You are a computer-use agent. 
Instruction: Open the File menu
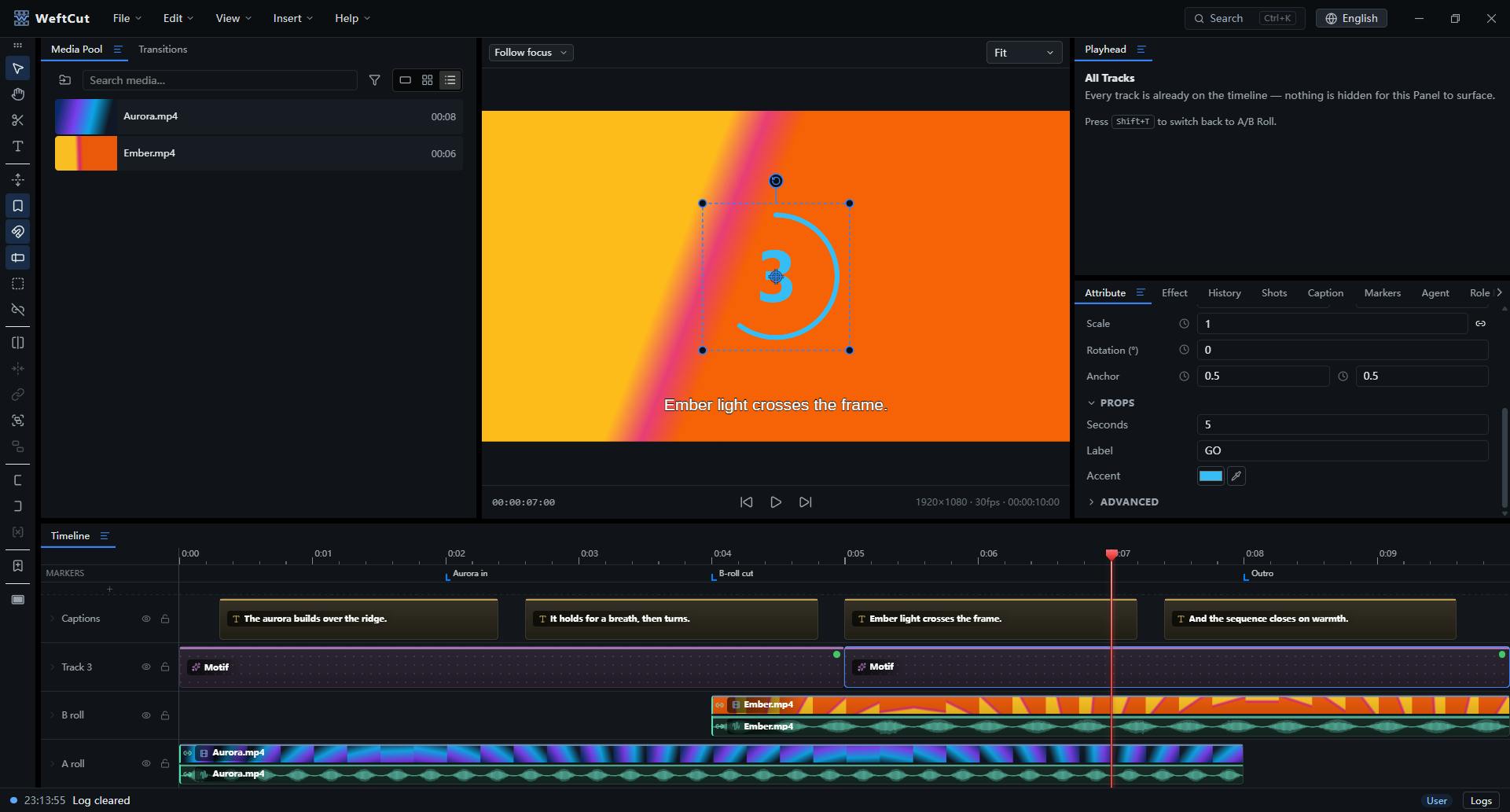[x=127, y=18]
